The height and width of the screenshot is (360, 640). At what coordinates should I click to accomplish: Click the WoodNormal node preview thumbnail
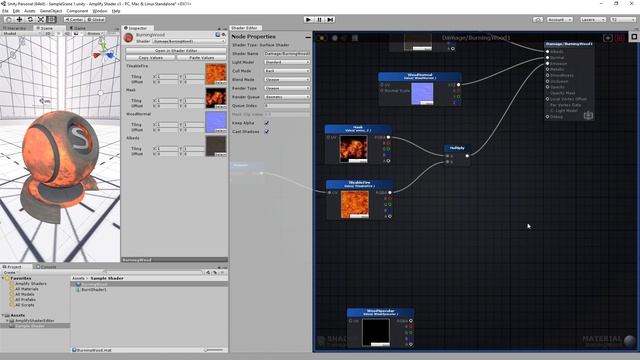[x=422, y=94]
